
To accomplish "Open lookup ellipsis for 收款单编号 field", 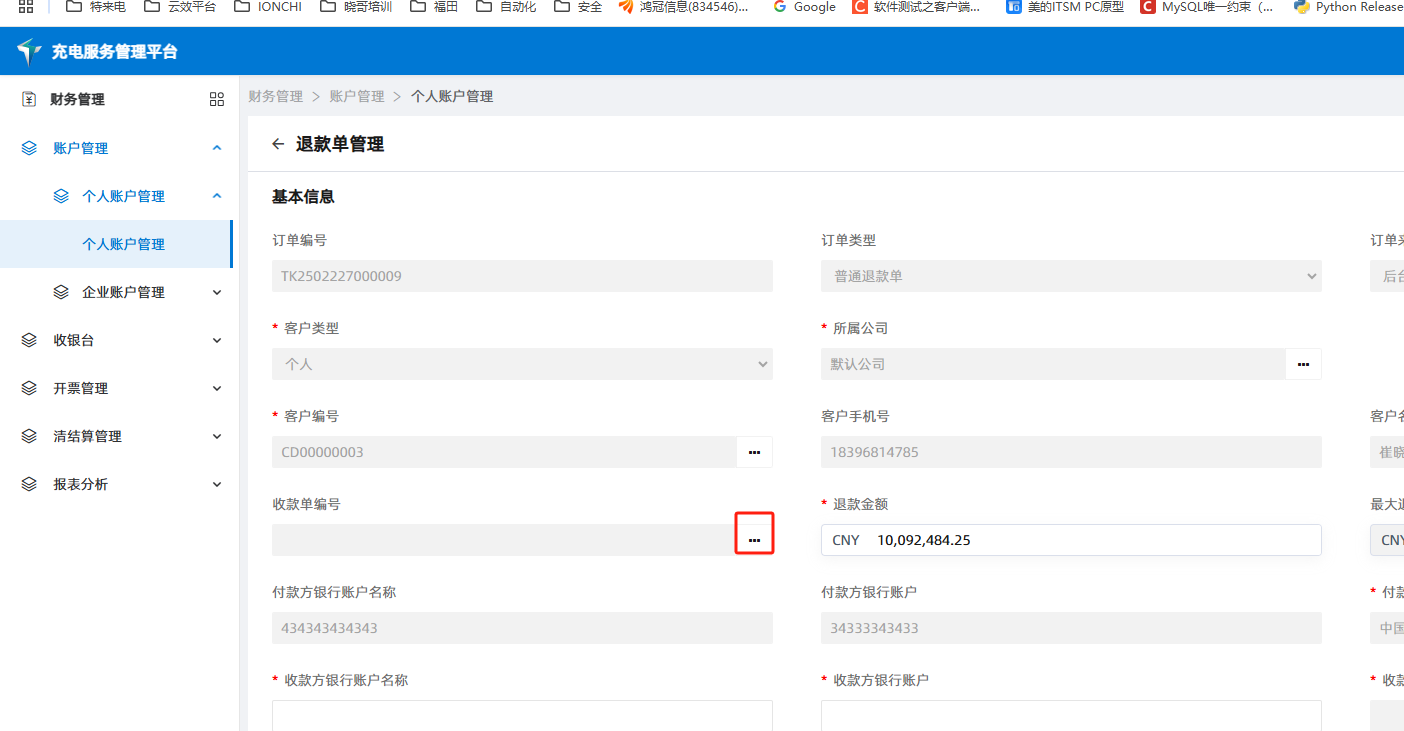I will (754, 540).
